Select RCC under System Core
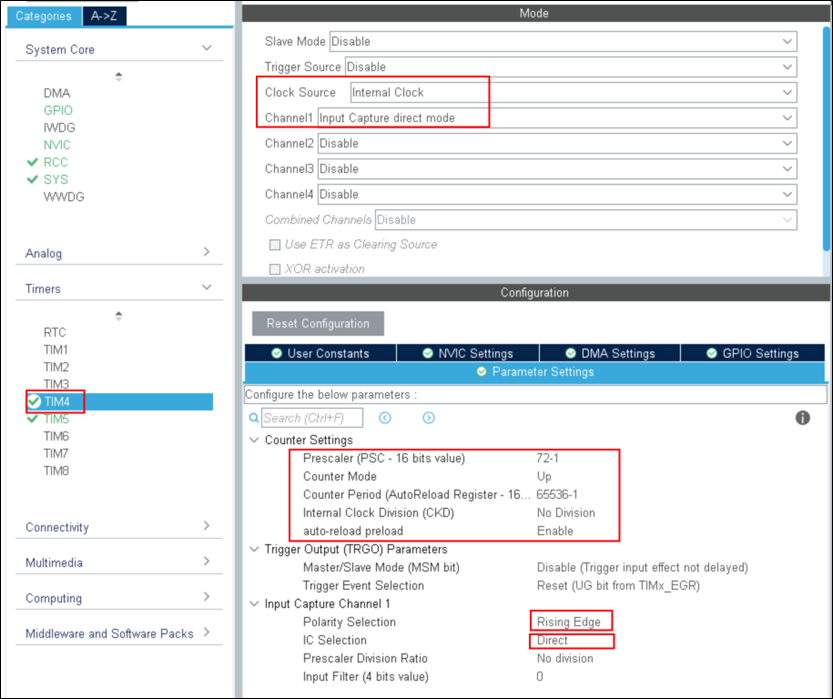Image resolution: width=833 pixels, height=699 pixels. tap(56, 162)
